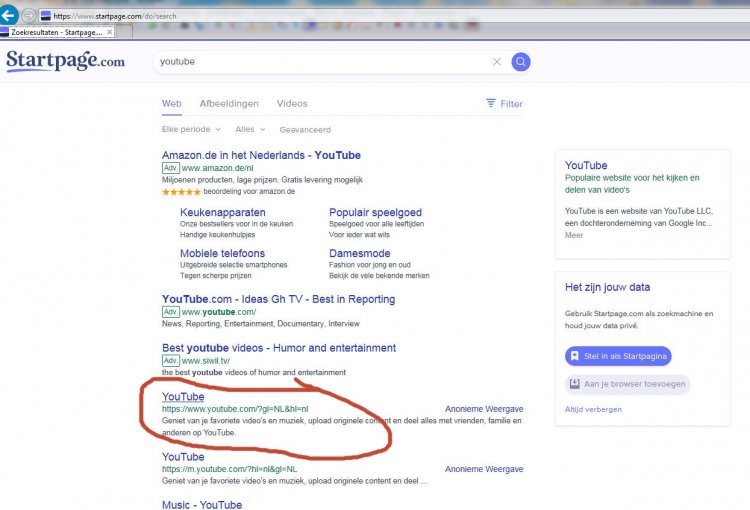Screen dimensions: 750x510
Task: Click the browser forward arrow button
Action: [x=29, y=15]
